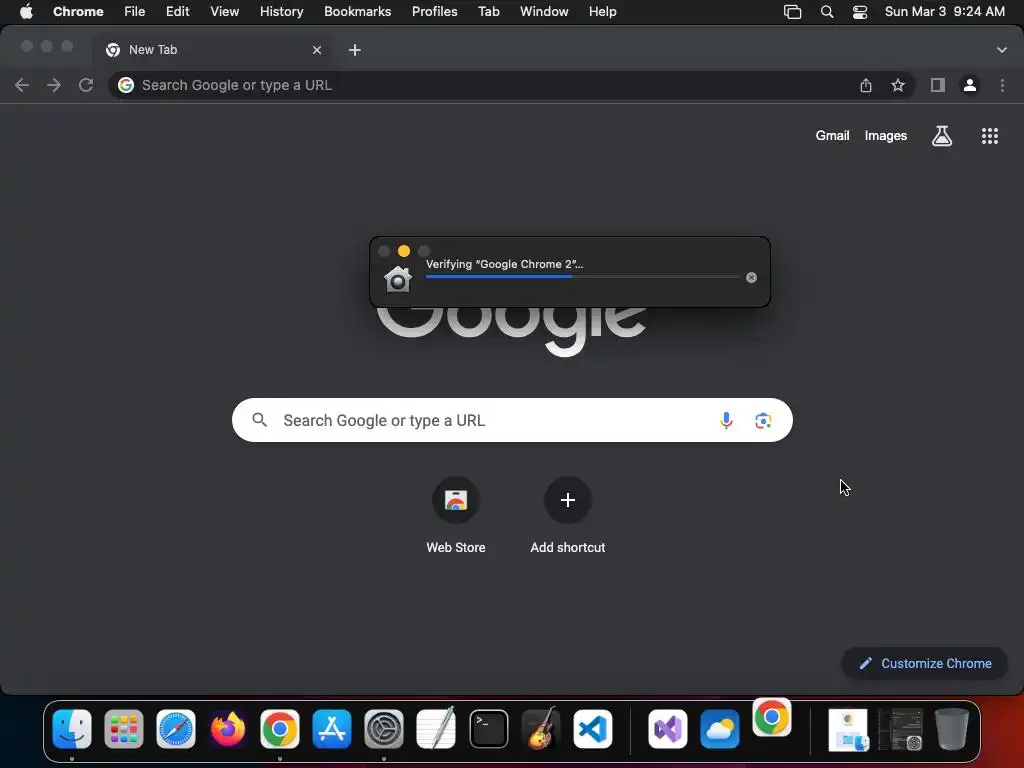Image resolution: width=1024 pixels, height=768 pixels.
Task: Open Control Center in menu bar
Action: click(x=860, y=12)
